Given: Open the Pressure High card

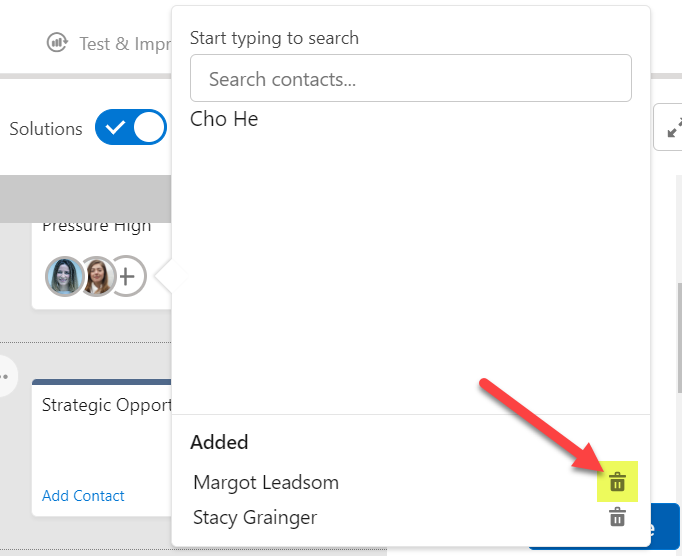Looking at the screenshot, I should [97, 226].
